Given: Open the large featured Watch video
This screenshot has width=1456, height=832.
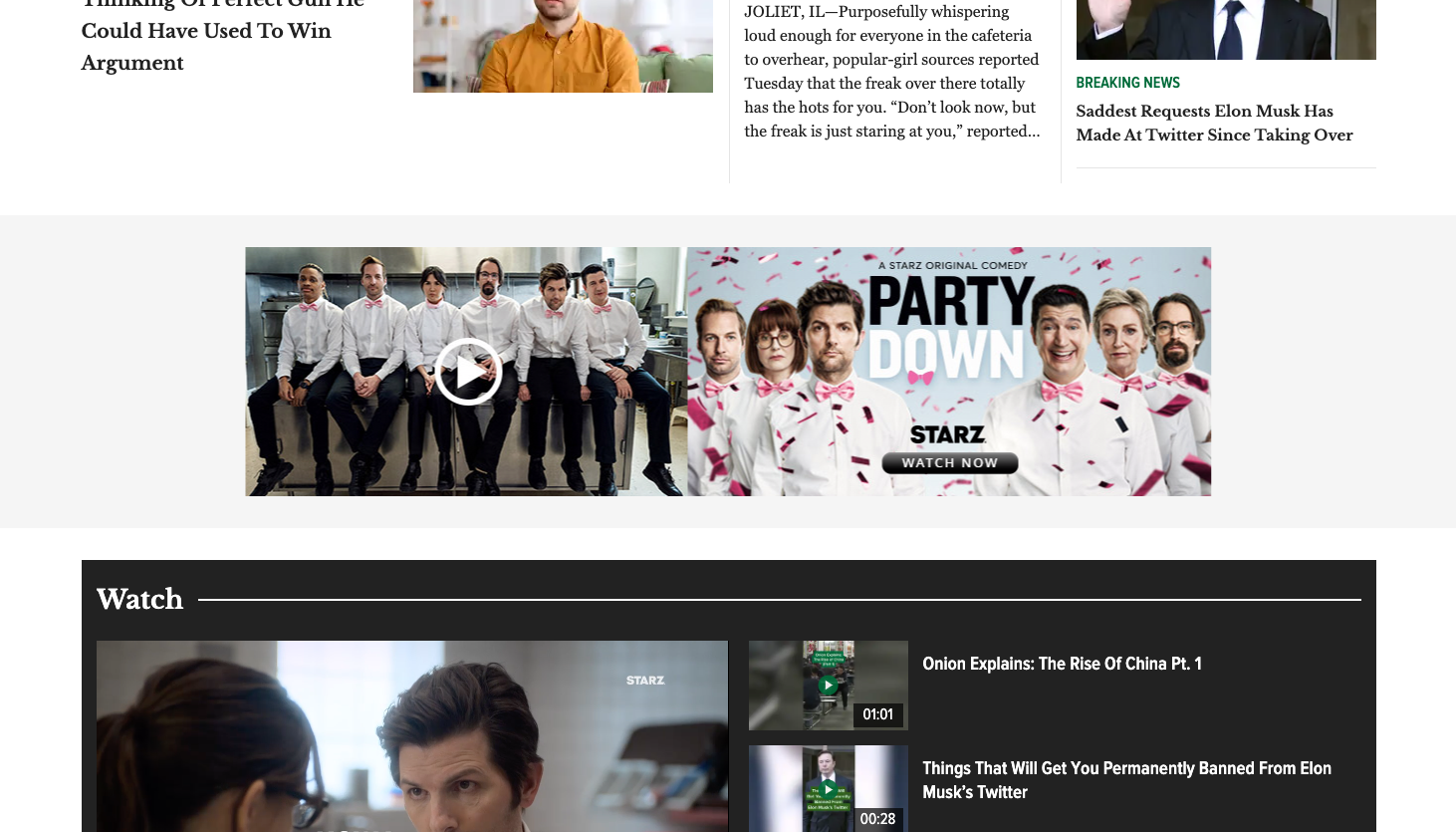Looking at the screenshot, I should point(412,736).
